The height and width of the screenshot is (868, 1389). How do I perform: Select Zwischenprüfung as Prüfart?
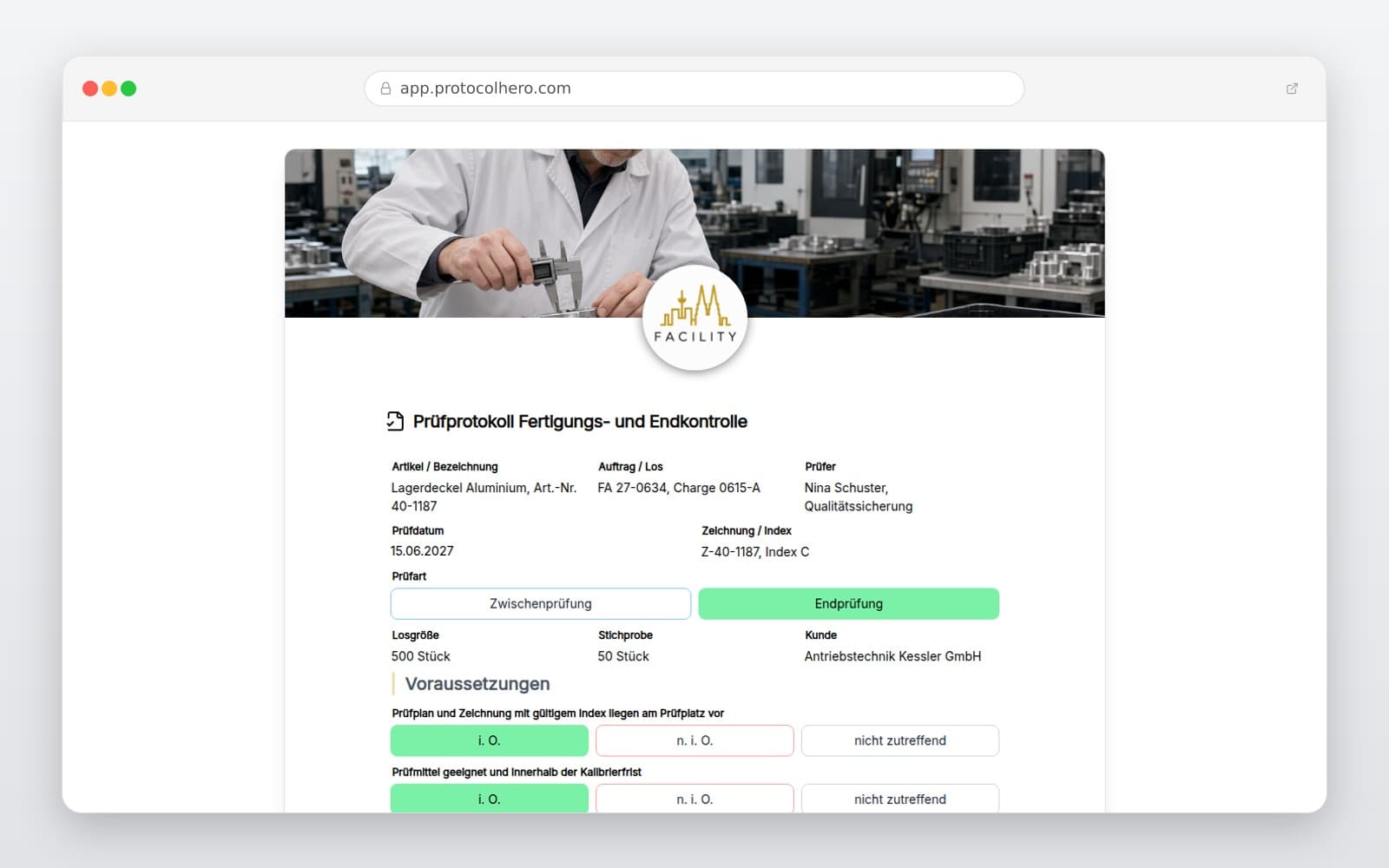click(541, 604)
